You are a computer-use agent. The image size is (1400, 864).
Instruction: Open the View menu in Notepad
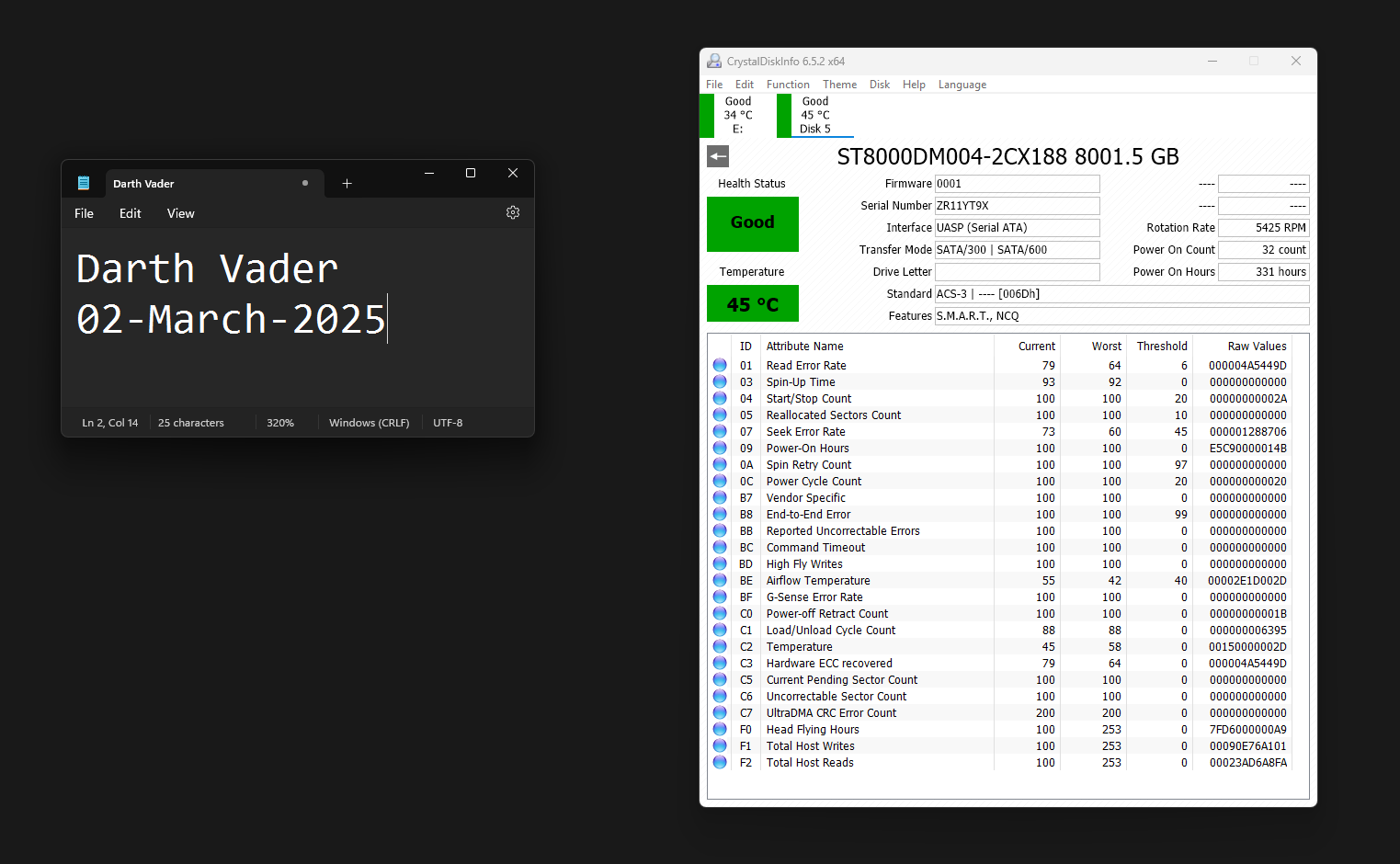[180, 213]
